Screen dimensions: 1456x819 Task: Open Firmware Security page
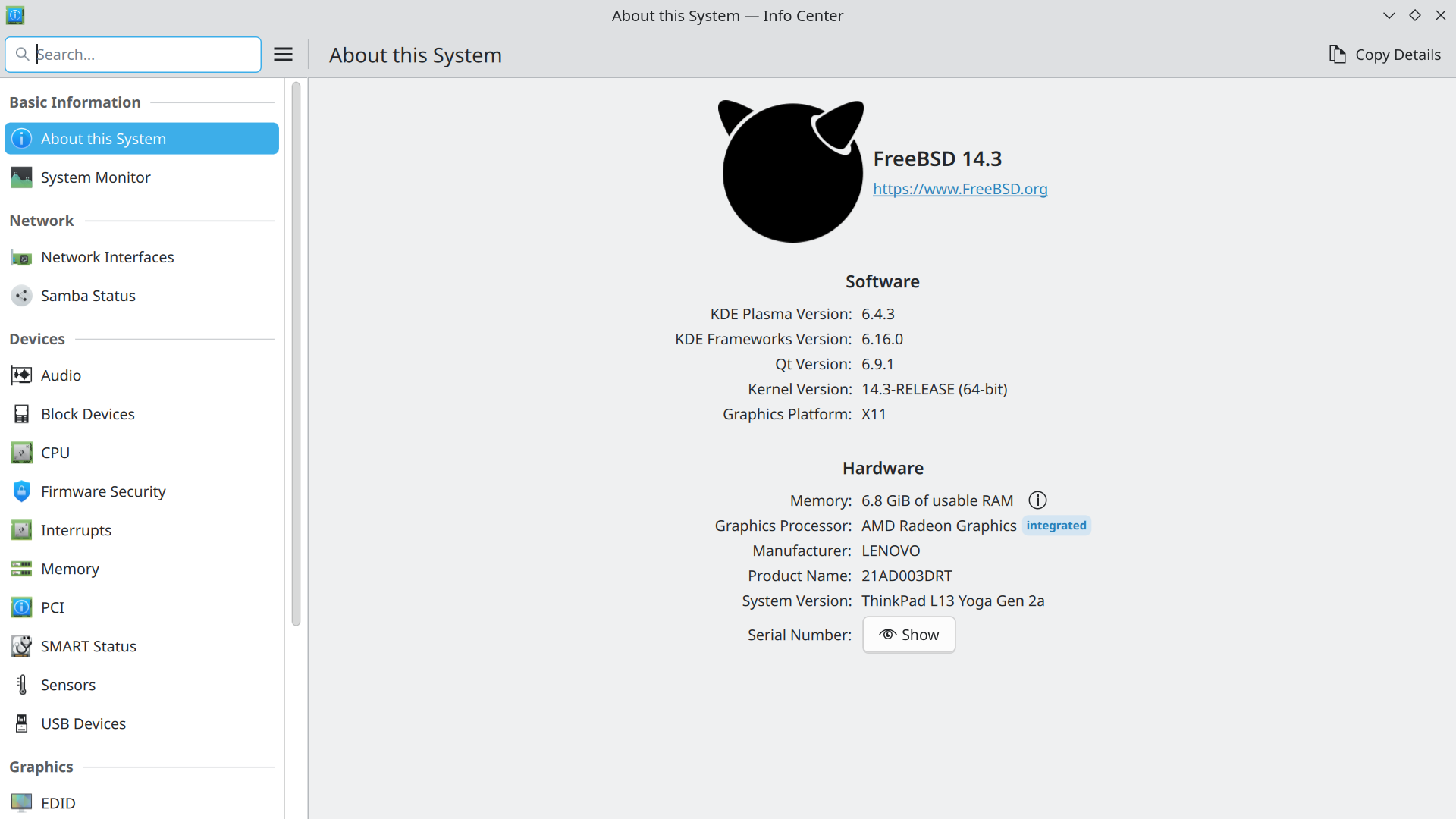click(103, 491)
